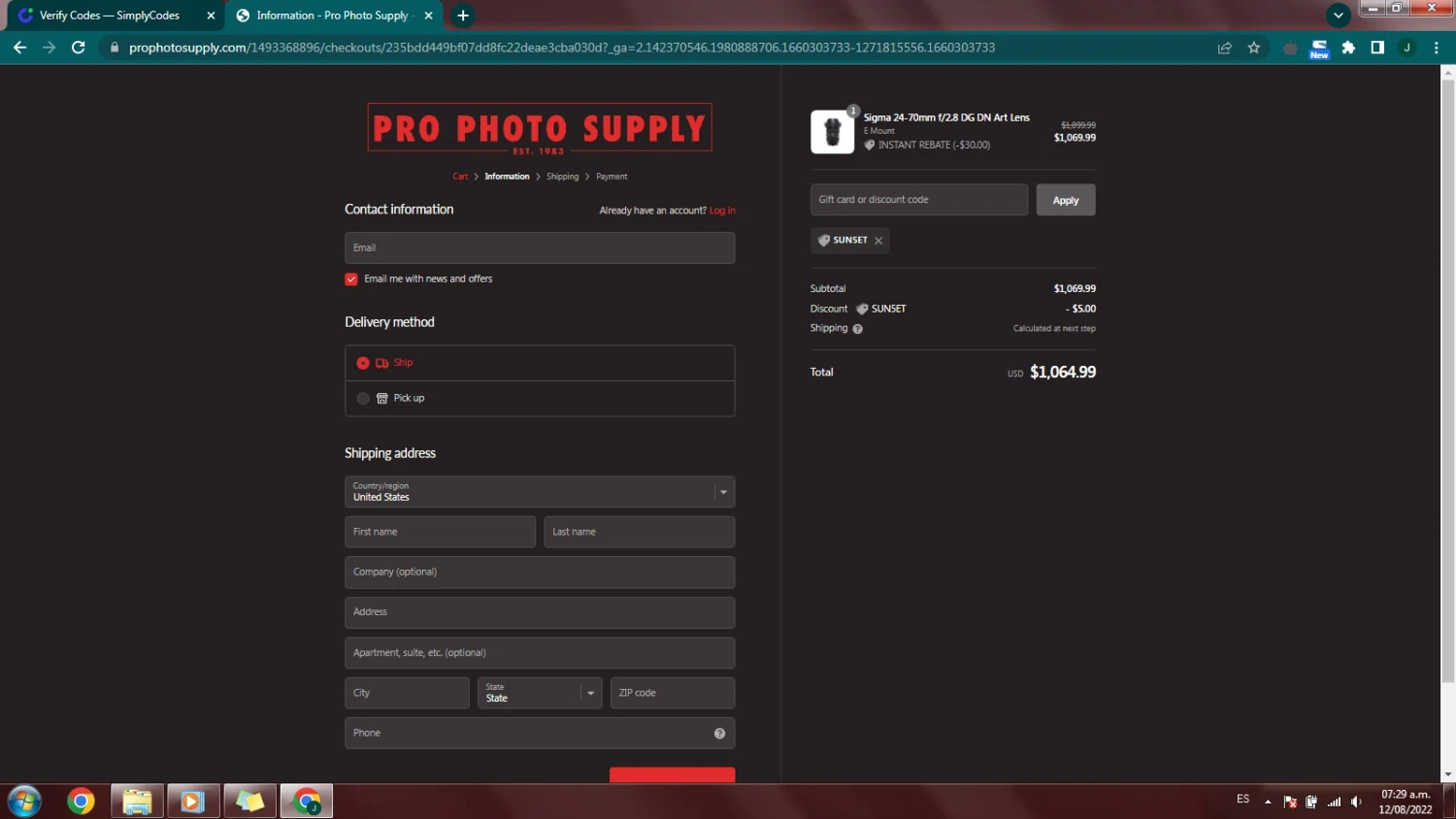The width and height of the screenshot is (1456, 819).
Task: Open the Country/region dropdown
Action: click(540, 492)
